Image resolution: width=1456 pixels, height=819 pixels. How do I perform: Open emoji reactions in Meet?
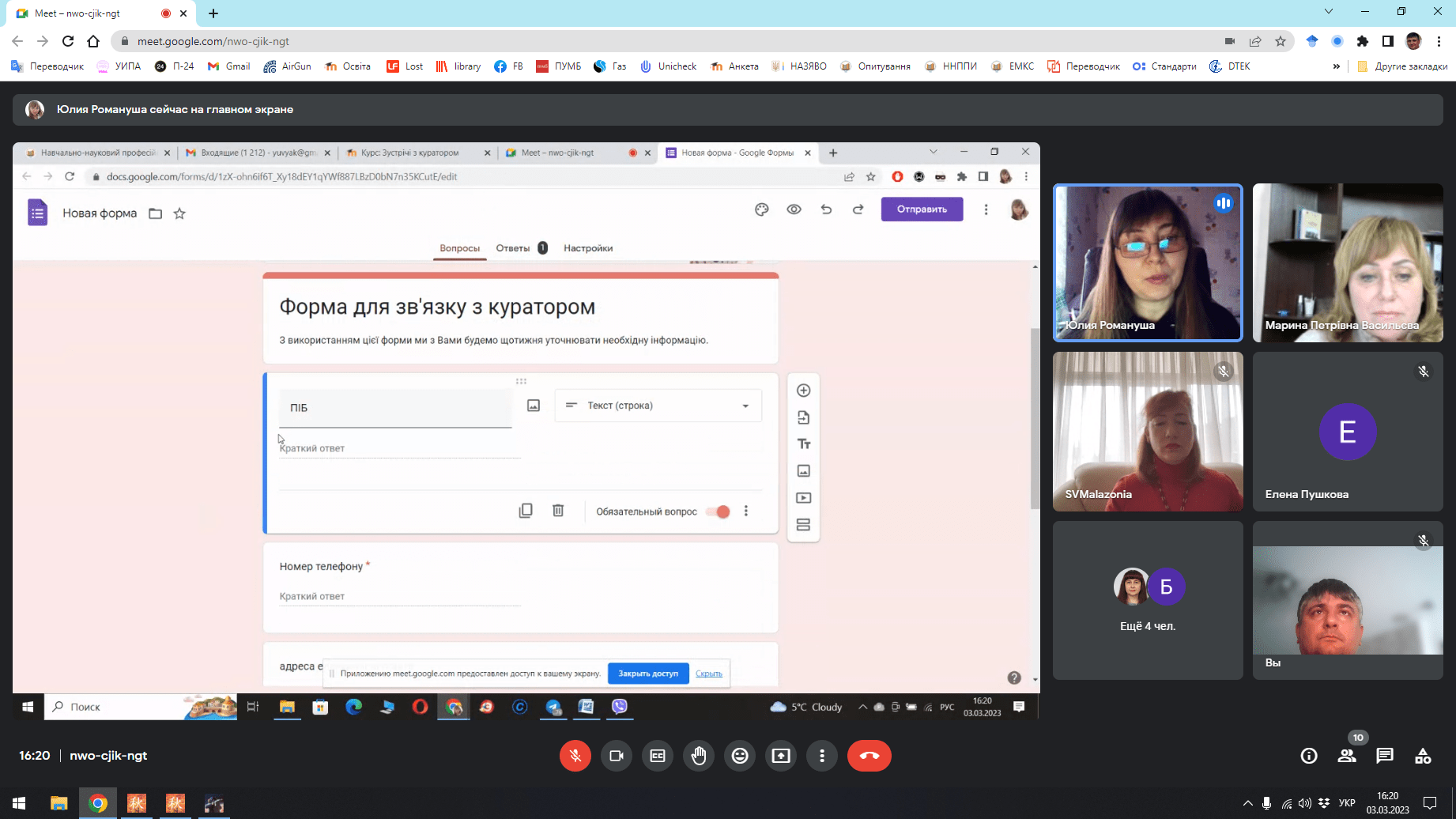click(740, 756)
